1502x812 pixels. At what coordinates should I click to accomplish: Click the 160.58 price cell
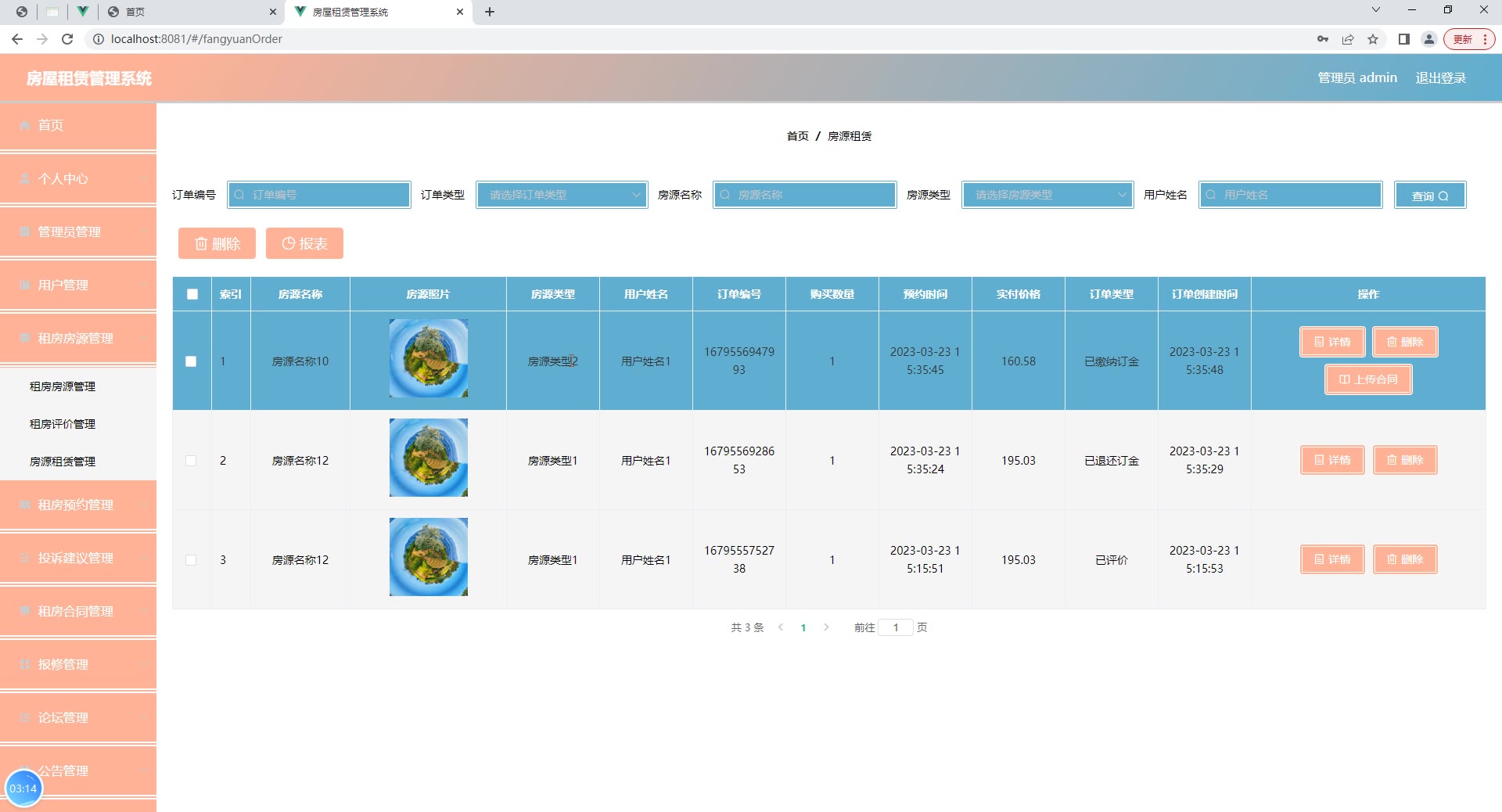pos(1019,361)
